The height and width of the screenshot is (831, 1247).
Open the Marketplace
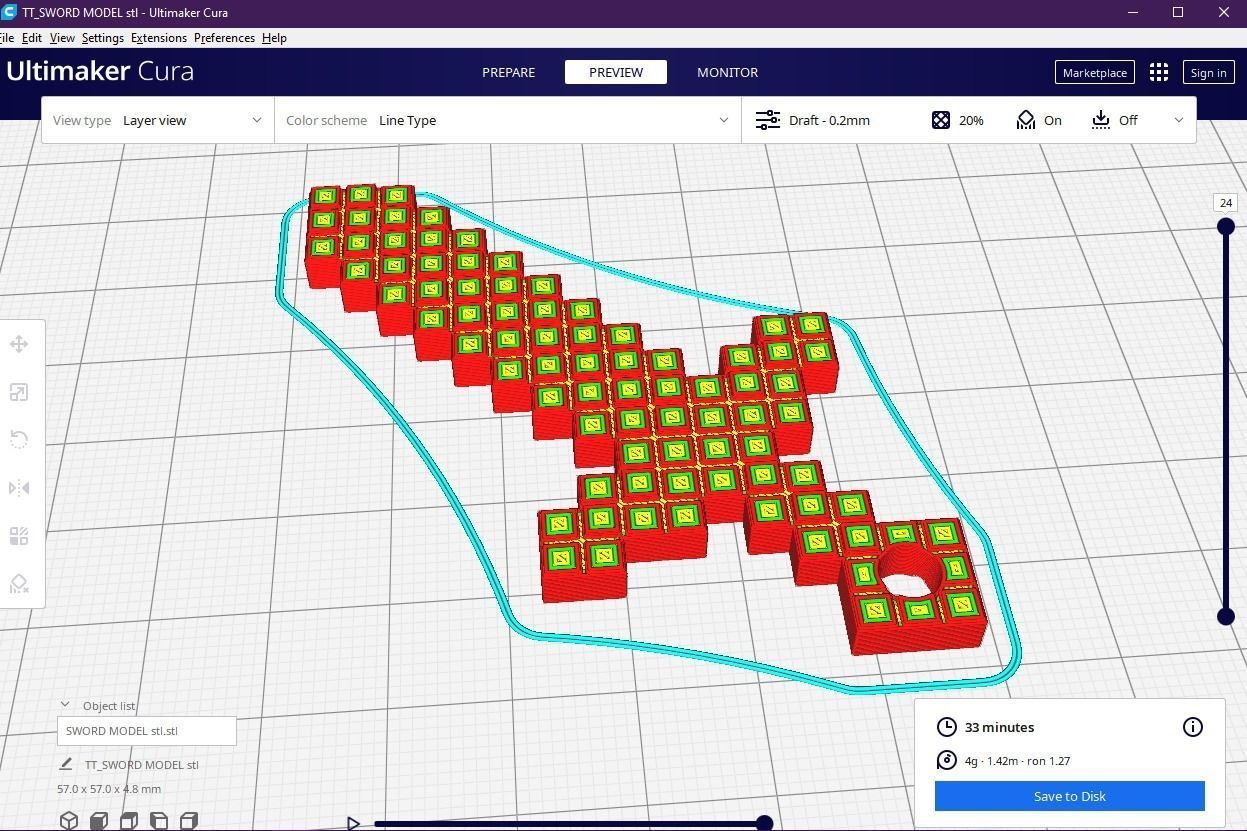[x=1094, y=72]
